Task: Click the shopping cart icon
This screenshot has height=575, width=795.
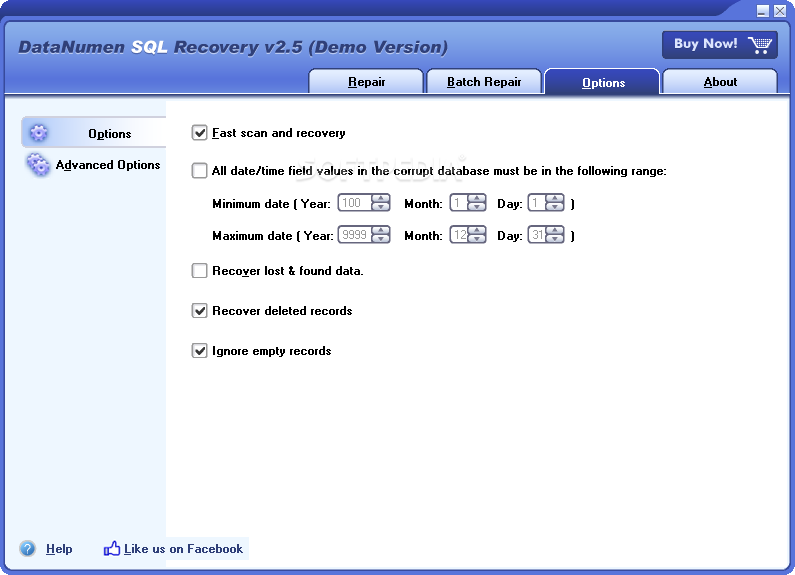Action: (x=760, y=45)
